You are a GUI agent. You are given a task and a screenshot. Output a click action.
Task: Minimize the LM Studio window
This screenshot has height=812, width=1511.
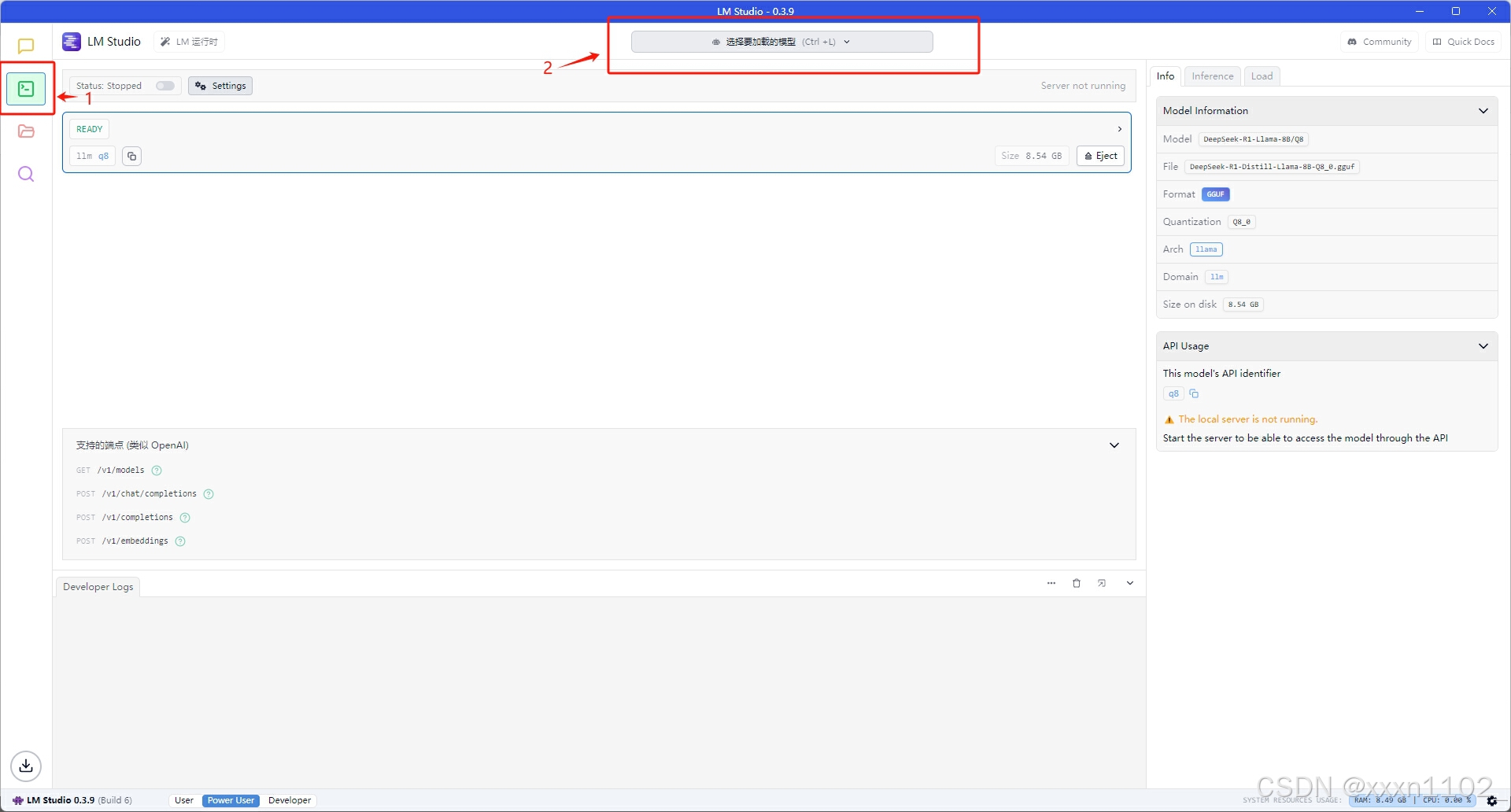coord(1419,11)
